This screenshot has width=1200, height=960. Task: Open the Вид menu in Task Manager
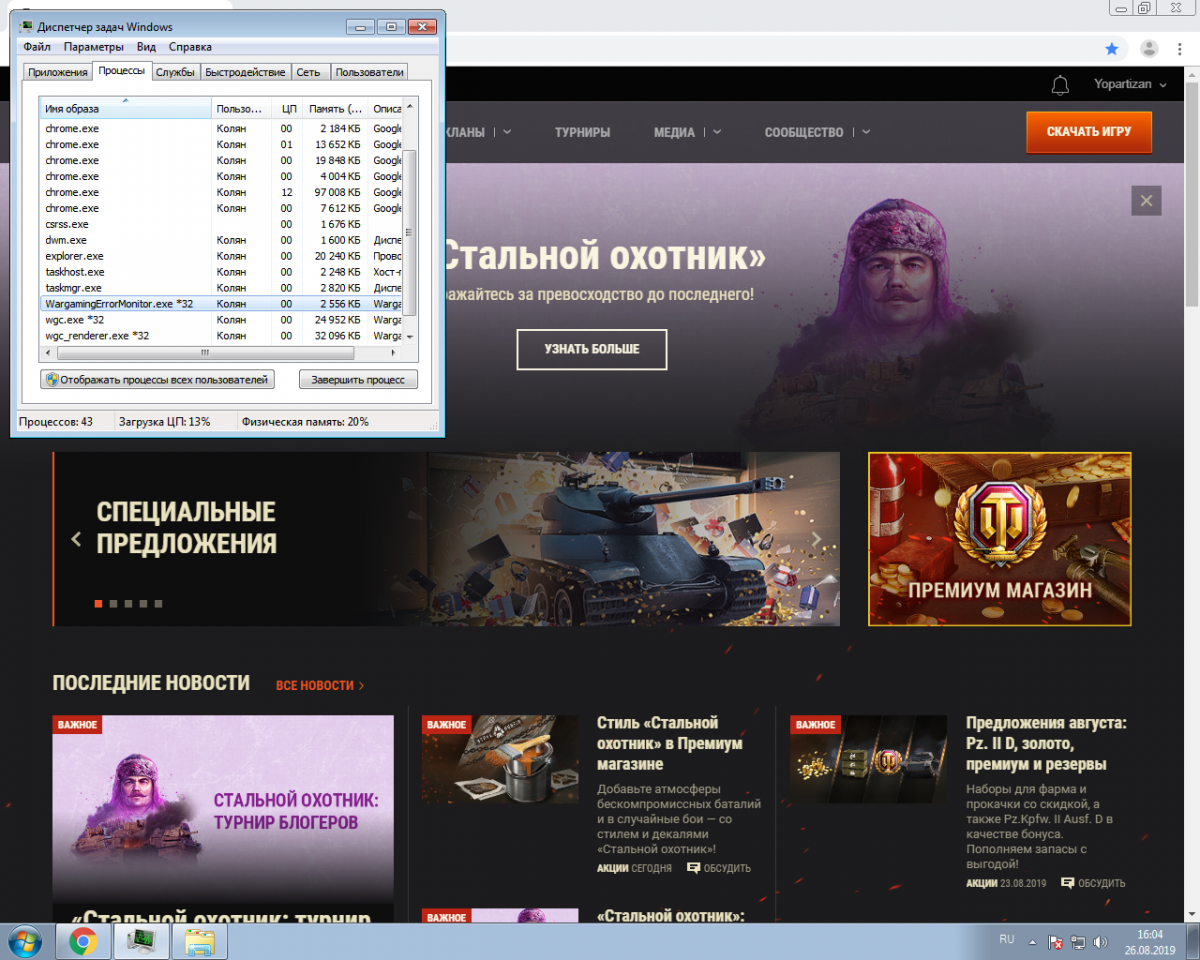(x=146, y=47)
